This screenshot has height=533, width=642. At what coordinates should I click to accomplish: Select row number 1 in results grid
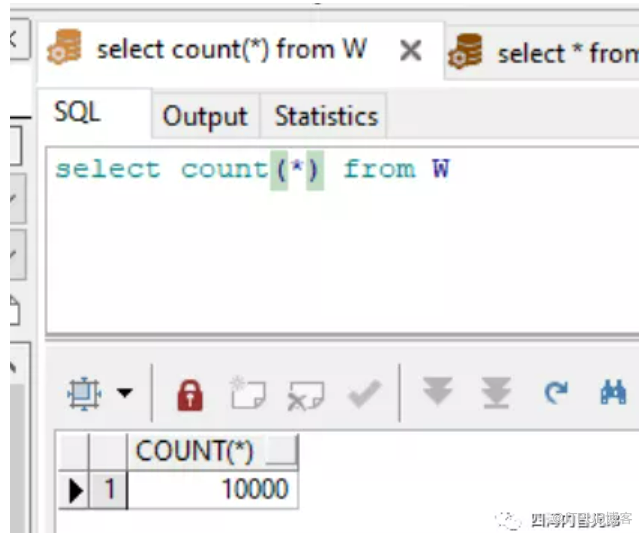tap(108, 489)
